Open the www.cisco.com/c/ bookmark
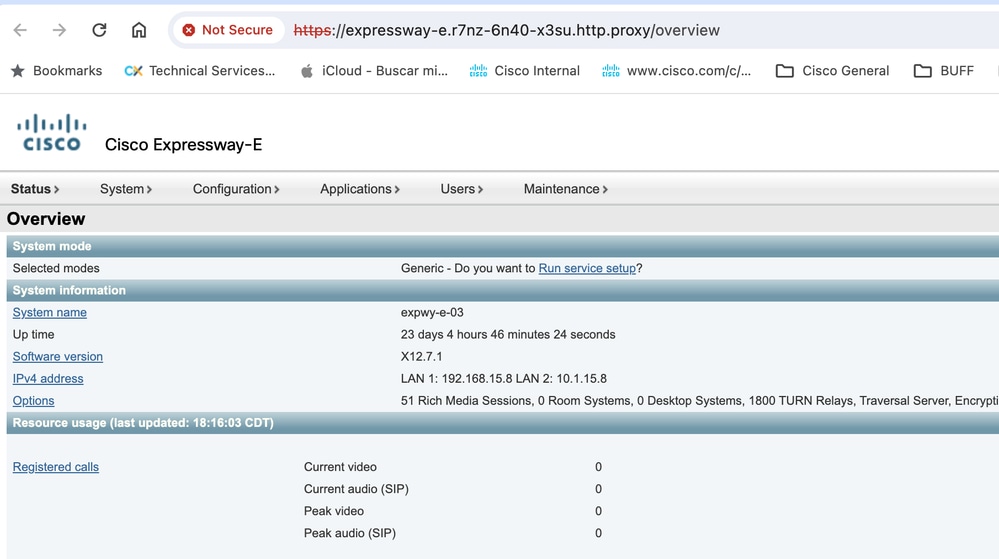Image resolution: width=999 pixels, height=559 pixels. tap(676, 71)
